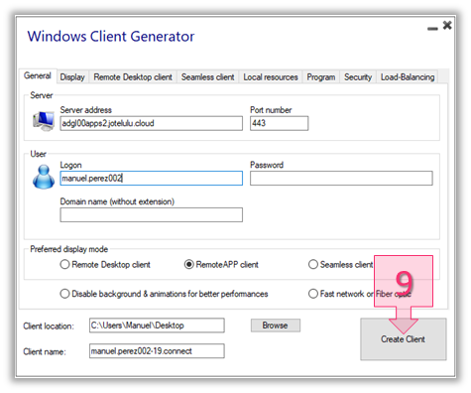Image resolution: width=471 pixels, height=393 pixels.
Task: Click the Browse button
Action: (x=275, y=325)
